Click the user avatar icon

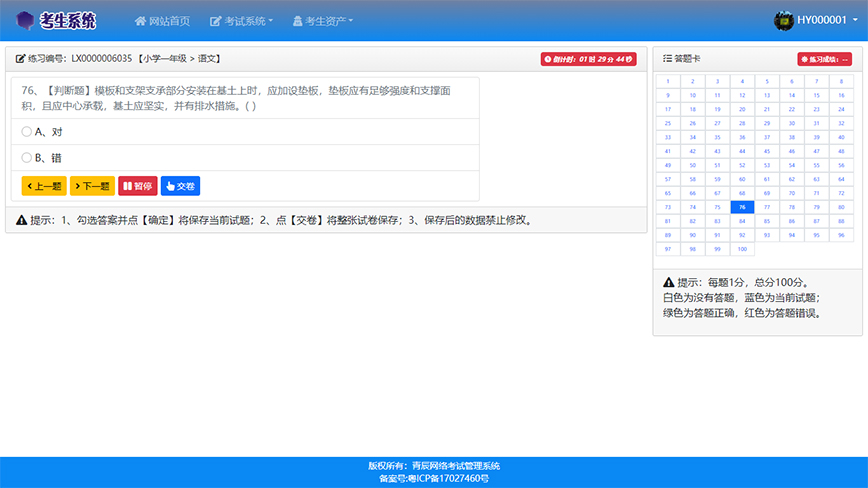coord(784,20)
